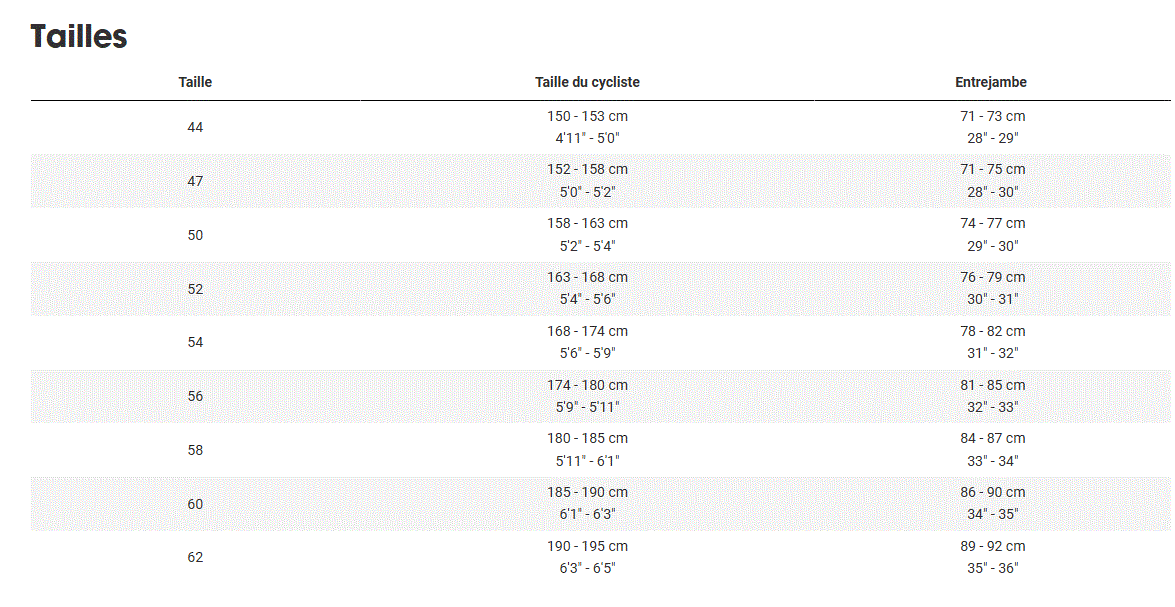Click the Taille du cycliste column header

pyautogui.click(x=587, y=82)
